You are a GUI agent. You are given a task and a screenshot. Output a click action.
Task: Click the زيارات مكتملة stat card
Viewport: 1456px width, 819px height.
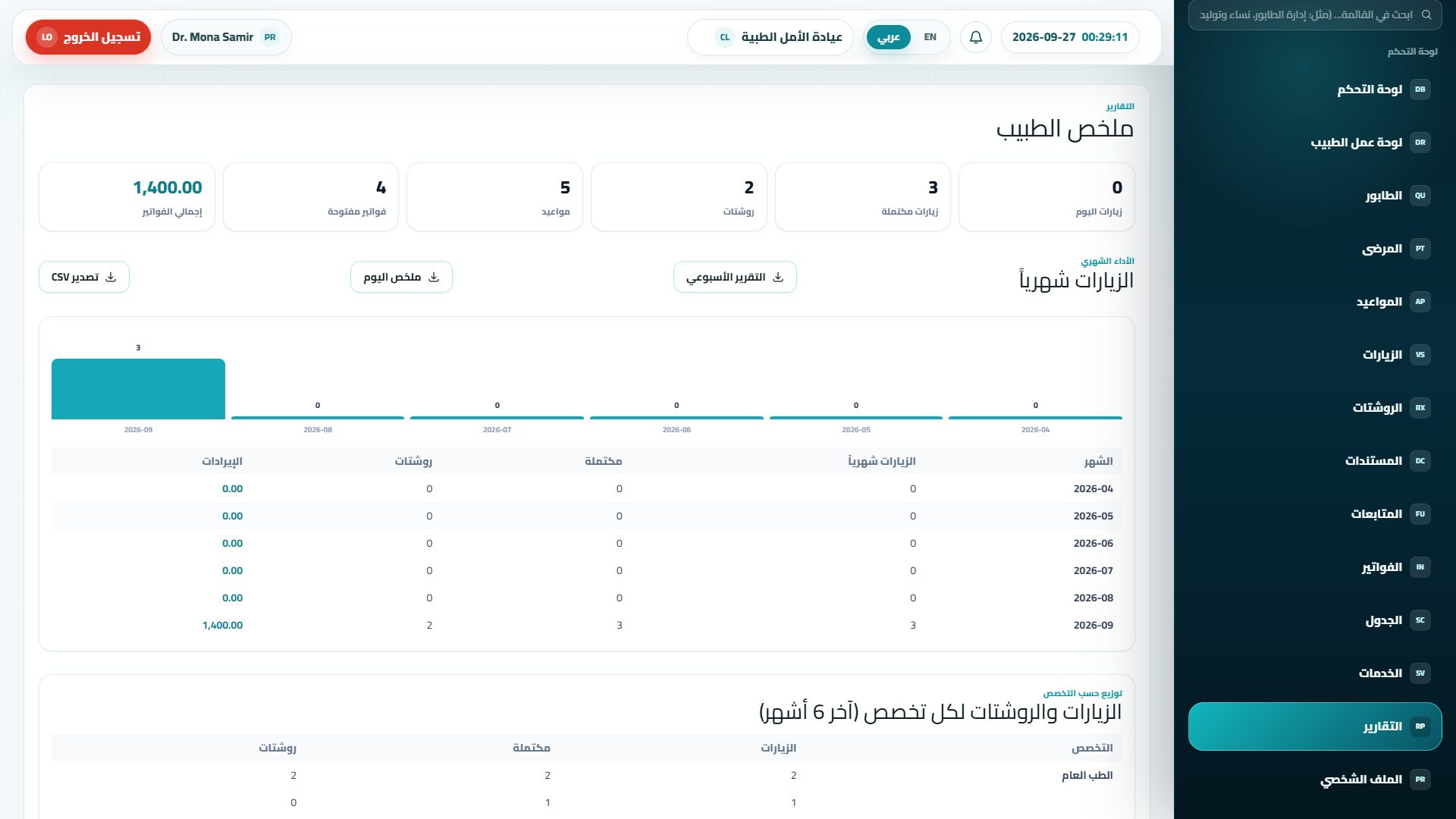(x=863, y=196)
